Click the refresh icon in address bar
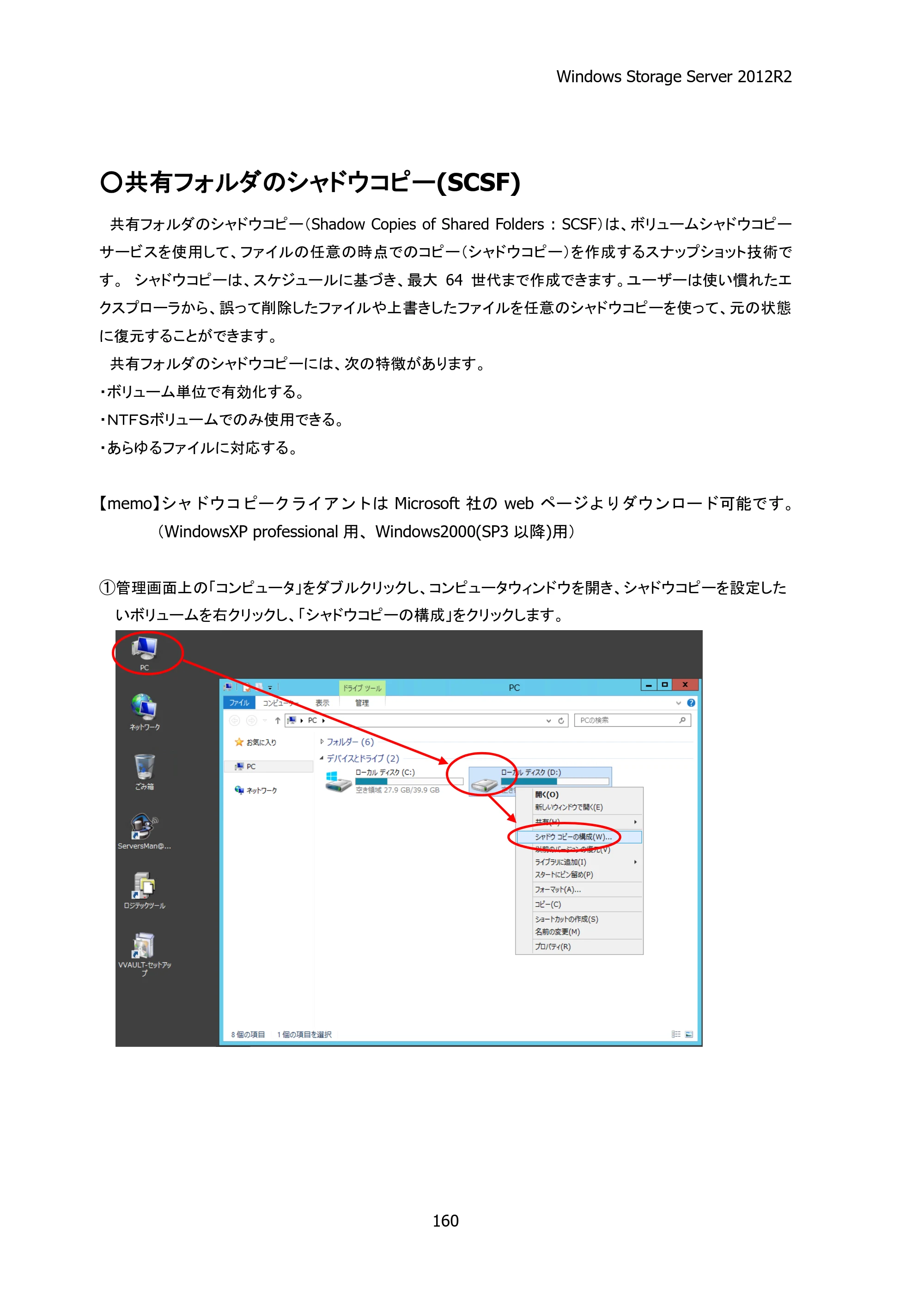This screenshot has width=924, height=1307. point(561,721)
